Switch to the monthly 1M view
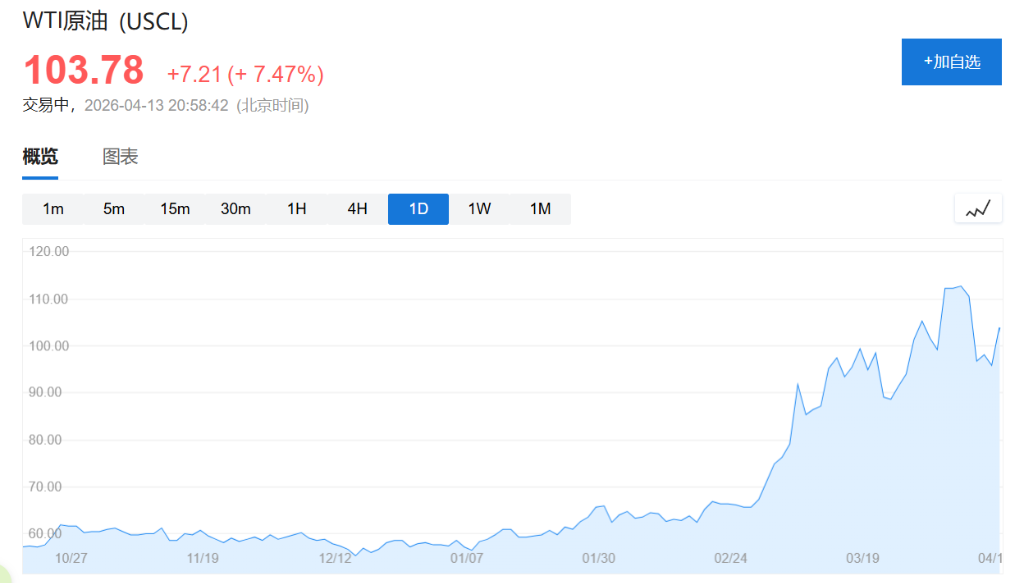Image resolution: width=1024 pixels, height=583 pixels. pyautogui.click(x=540, y=209)
